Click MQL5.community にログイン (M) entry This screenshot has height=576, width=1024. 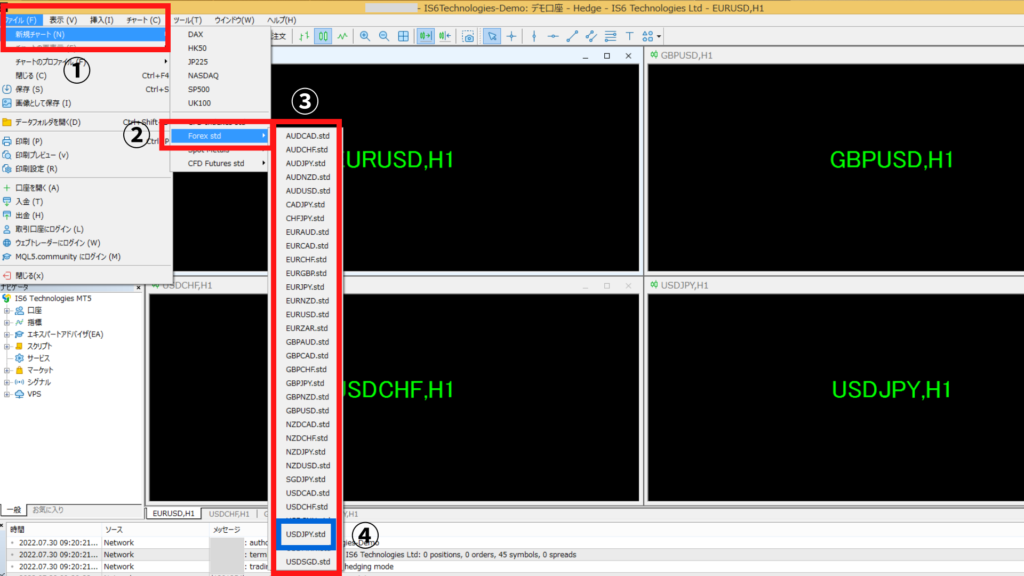point(85,257)
